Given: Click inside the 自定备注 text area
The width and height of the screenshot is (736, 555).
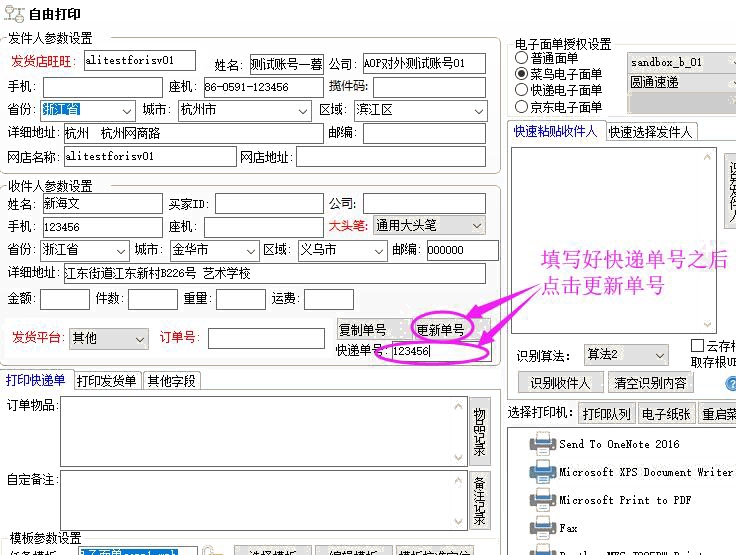Looking at the screenshot, I should 257,501.
